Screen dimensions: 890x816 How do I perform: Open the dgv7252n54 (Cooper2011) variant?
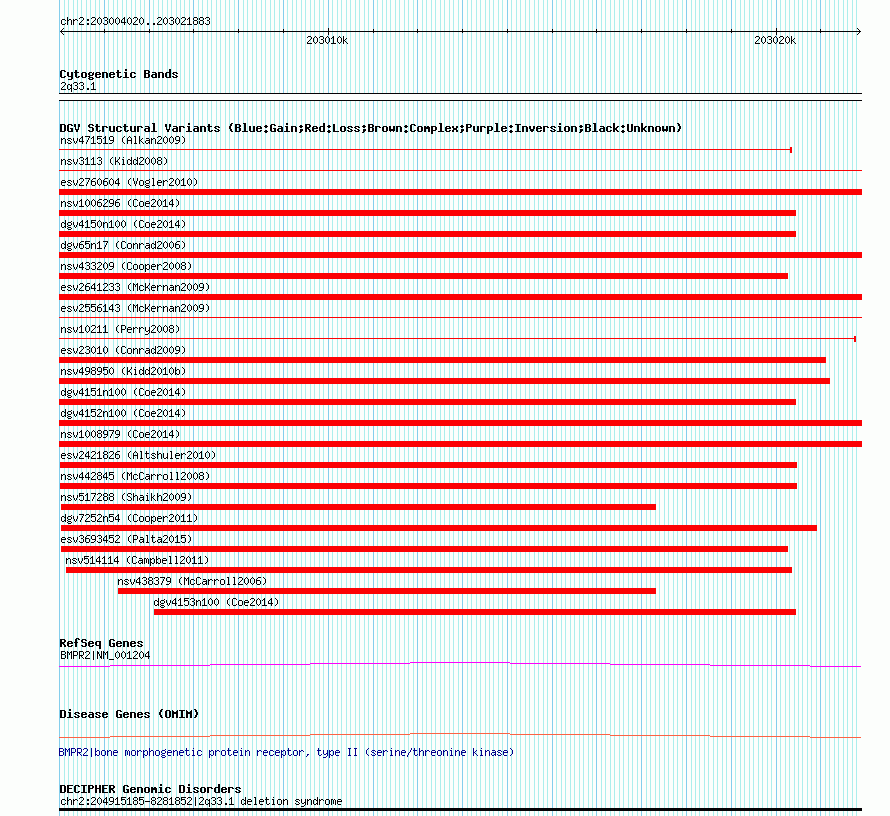click(x=129, y=518)
